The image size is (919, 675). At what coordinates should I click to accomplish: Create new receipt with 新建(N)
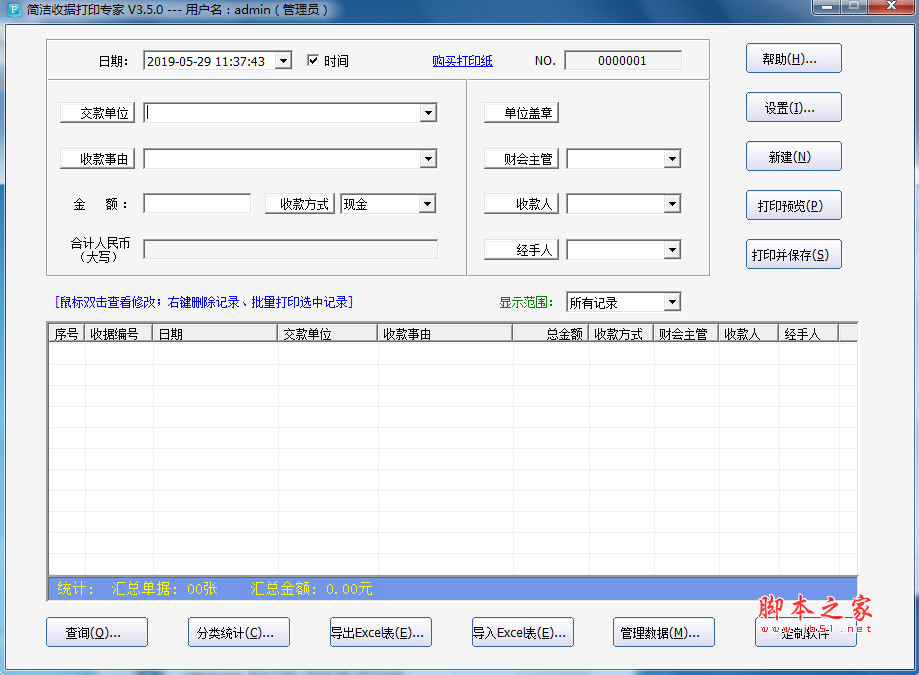pyautogui.click(x=793, y=156)
